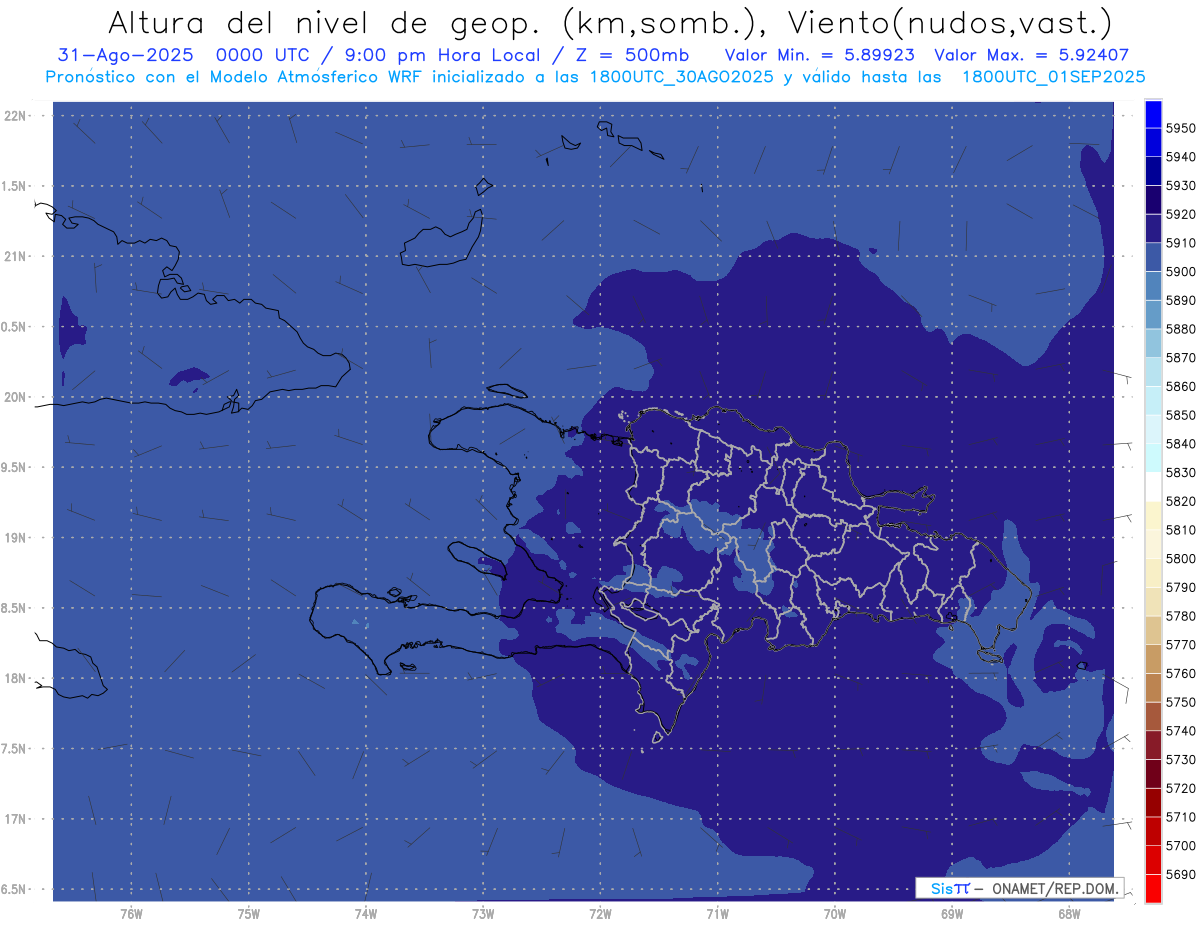Click the longitude axis label "75W"

pos(249,913)
